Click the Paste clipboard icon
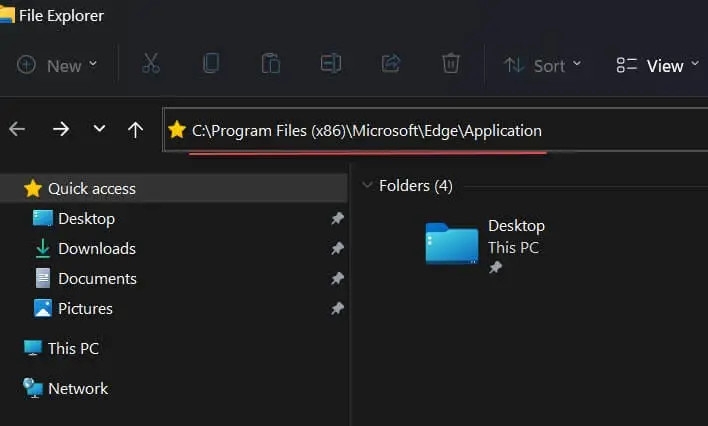 coord(270,63)
